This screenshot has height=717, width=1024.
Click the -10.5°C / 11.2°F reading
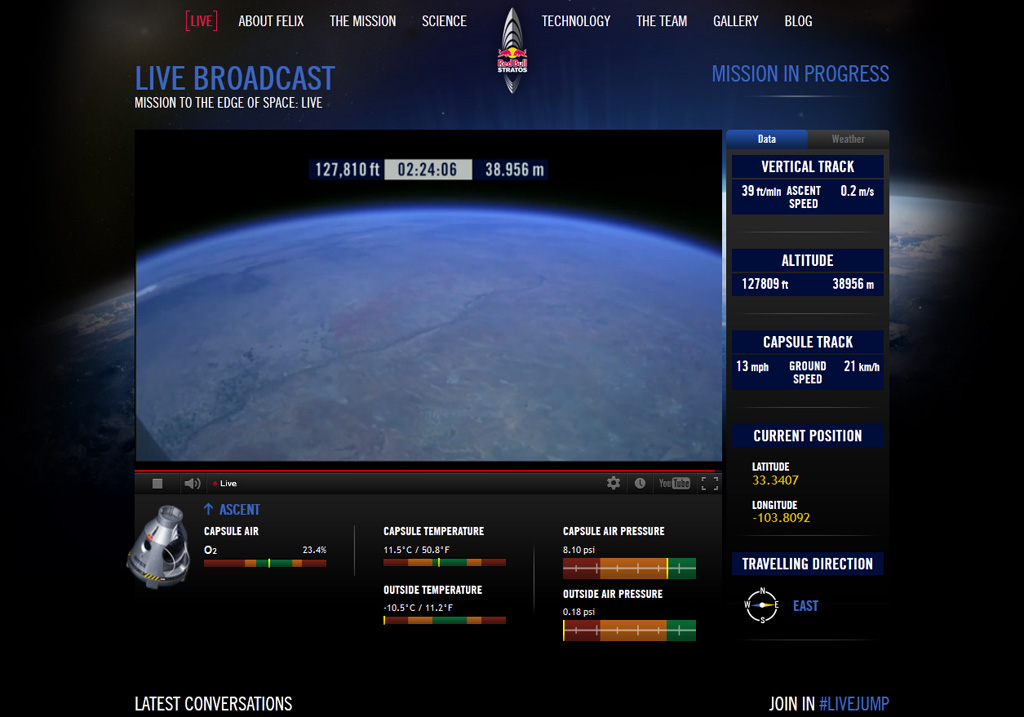coord(418,607)
